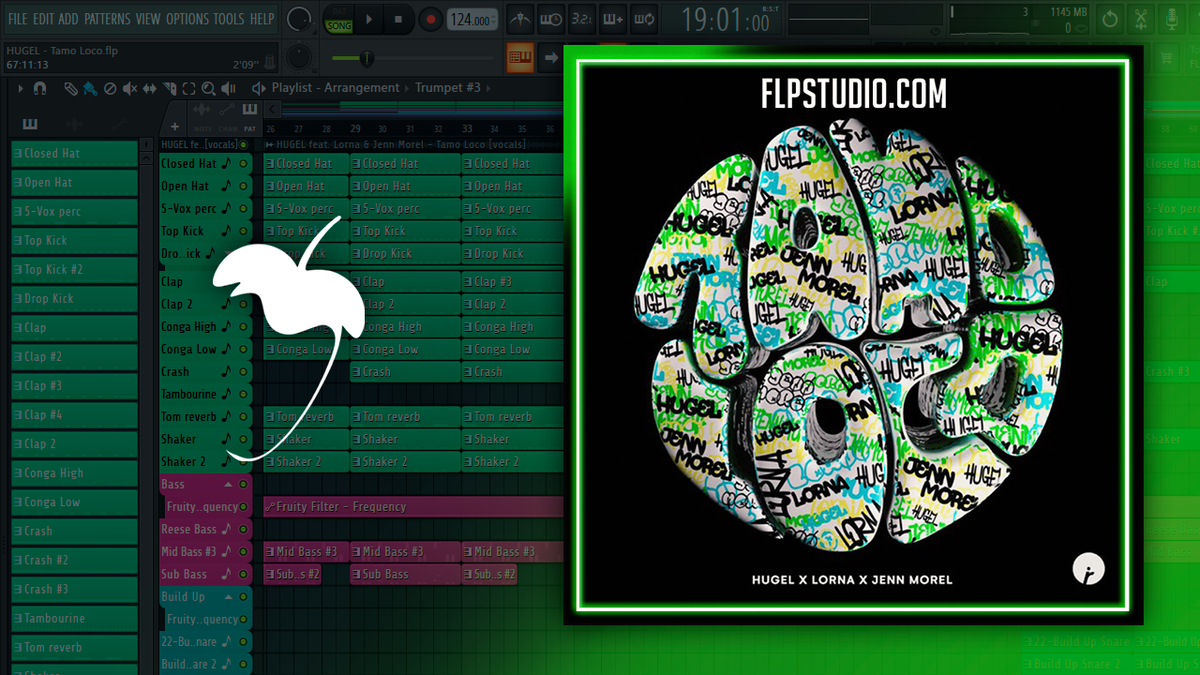This screenshot has width=1200, height=675.
Task: Click the 124.000 tempo value field
Action: click(x=470, y=17)
